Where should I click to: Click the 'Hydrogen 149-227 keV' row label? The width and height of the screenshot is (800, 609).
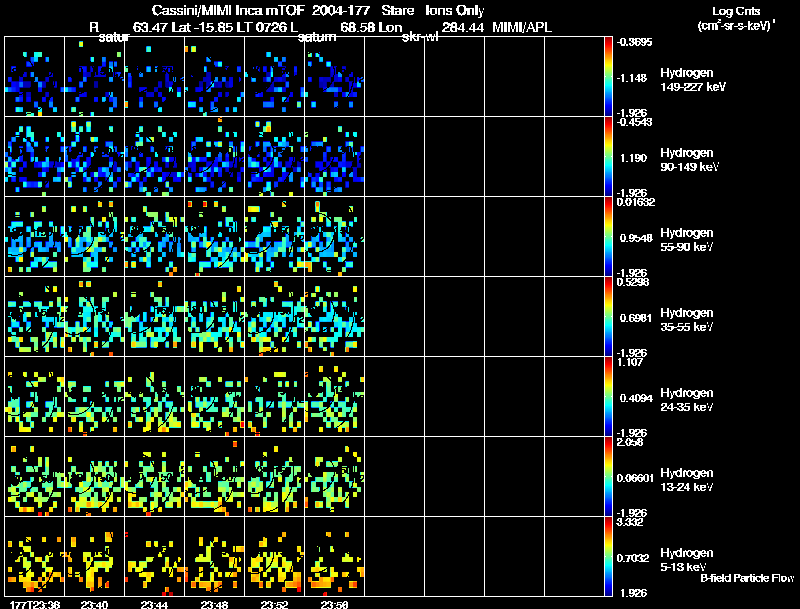pyautogui.click(x=692, y=80)
